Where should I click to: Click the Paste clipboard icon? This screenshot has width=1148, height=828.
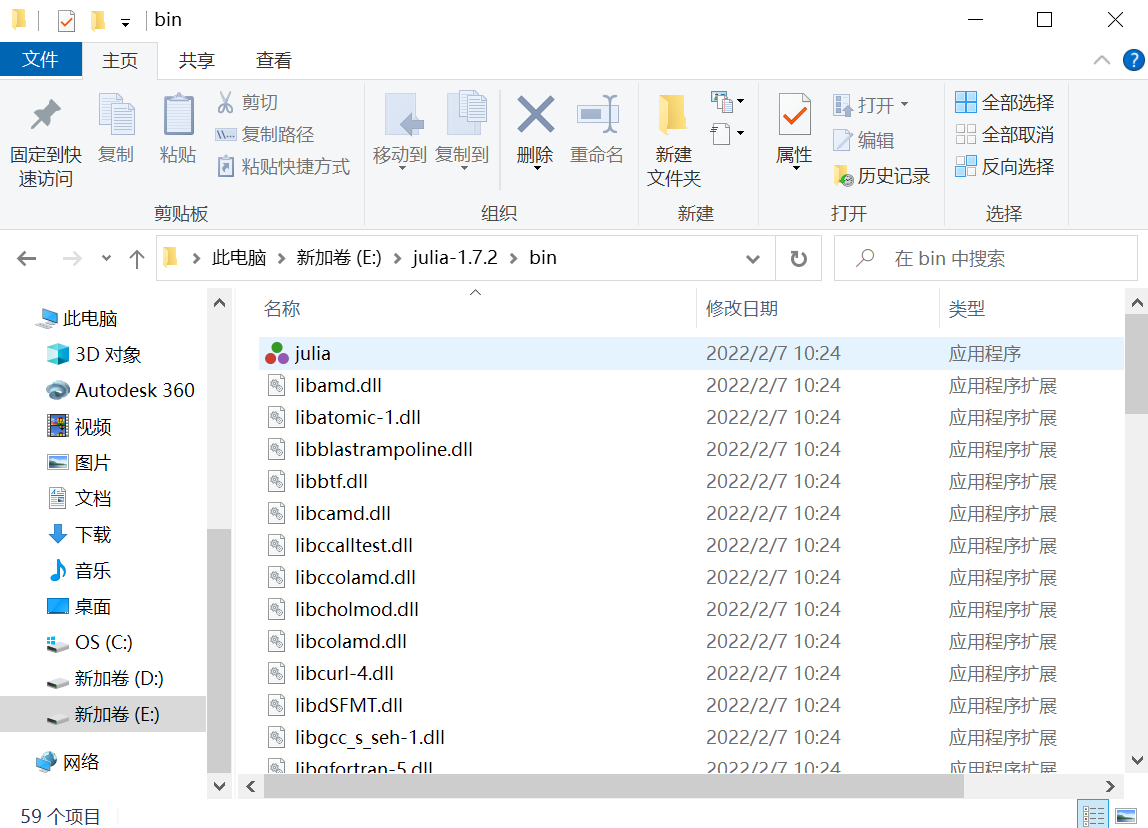click(x=178, y=116)
